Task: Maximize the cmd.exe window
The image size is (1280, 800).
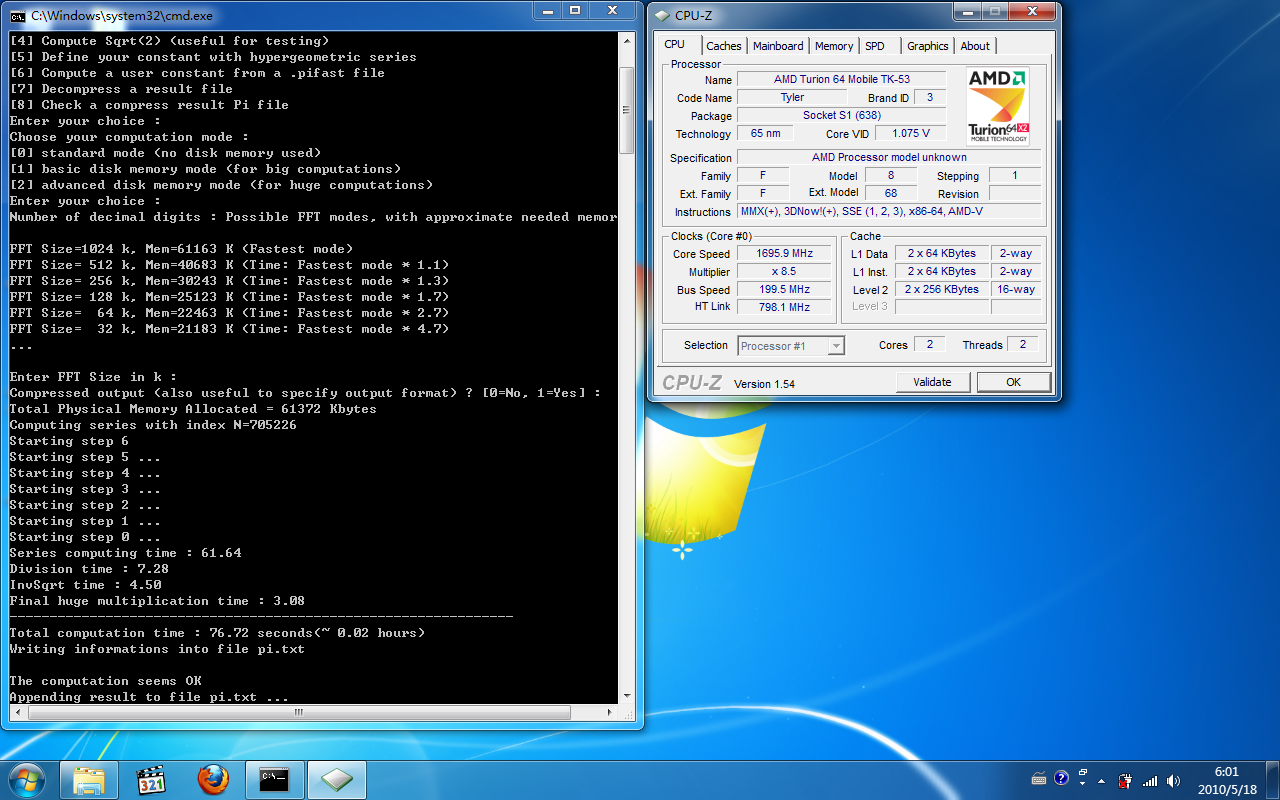Action: point(575,11)
